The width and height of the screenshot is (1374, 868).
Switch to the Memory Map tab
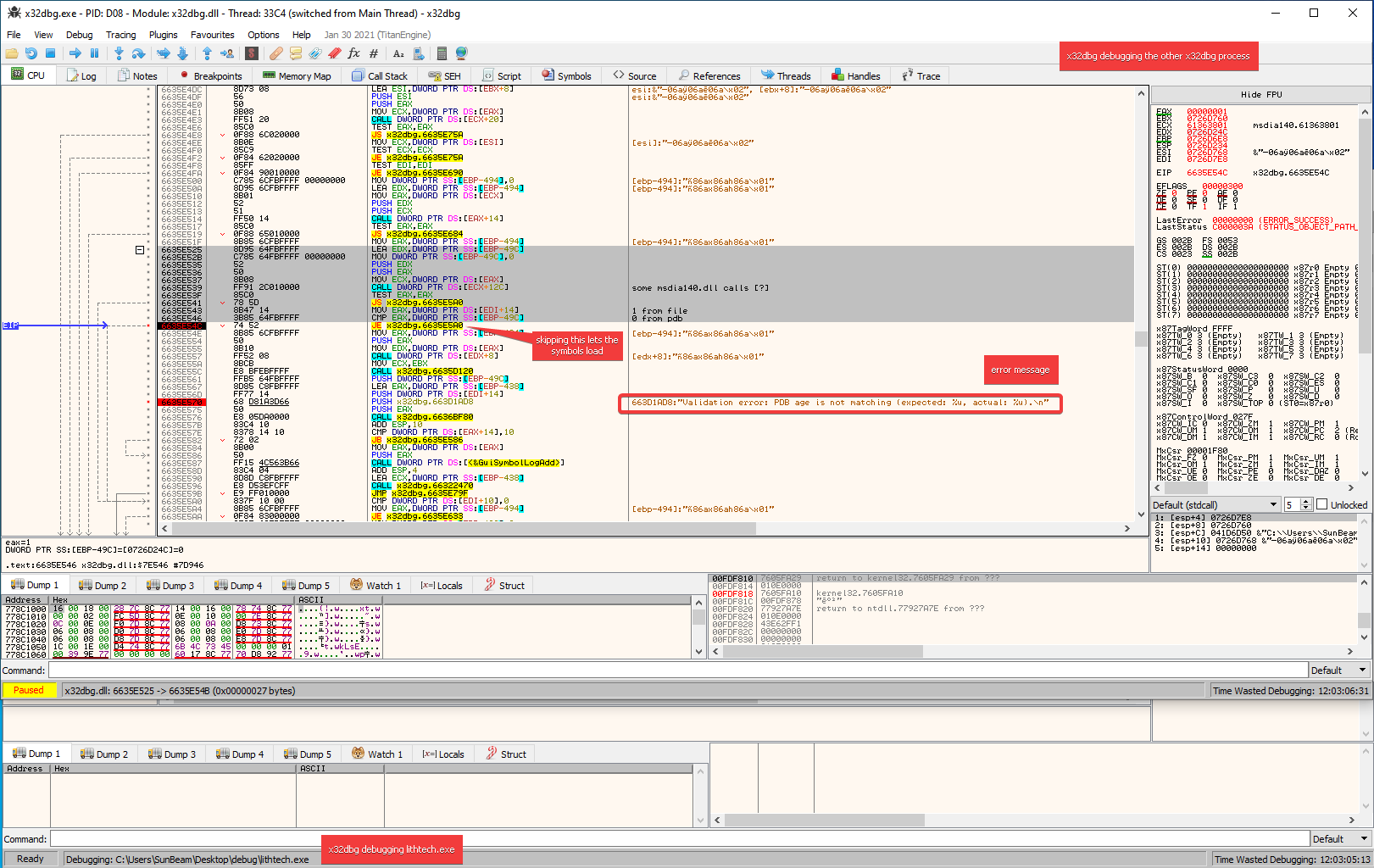click(x=297, y=75)
